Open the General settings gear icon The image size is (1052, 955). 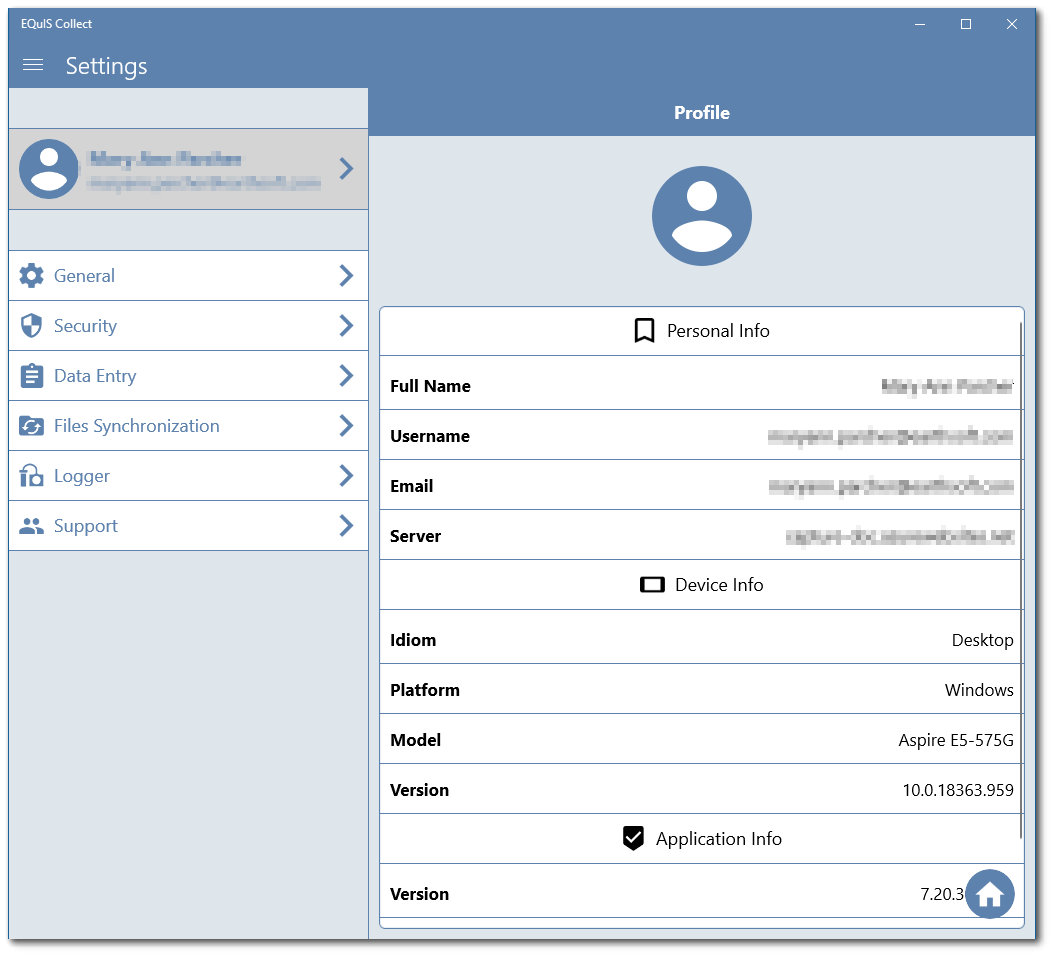(31, 276)
